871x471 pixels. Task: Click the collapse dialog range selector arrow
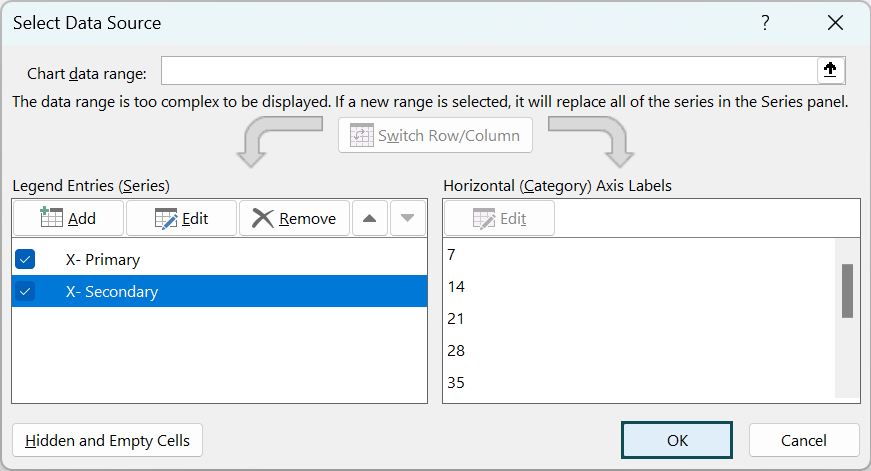click(830, 70)
